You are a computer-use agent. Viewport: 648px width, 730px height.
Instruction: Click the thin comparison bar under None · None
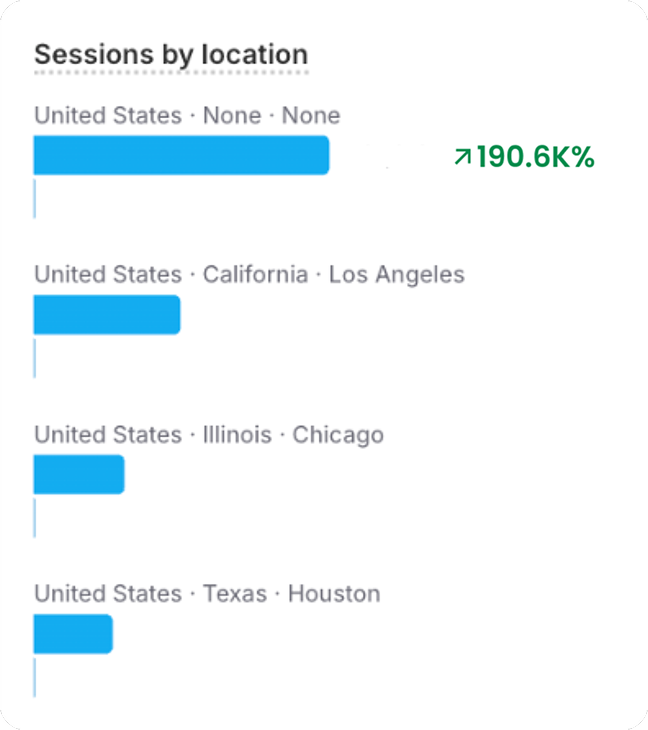coord(35,198)
